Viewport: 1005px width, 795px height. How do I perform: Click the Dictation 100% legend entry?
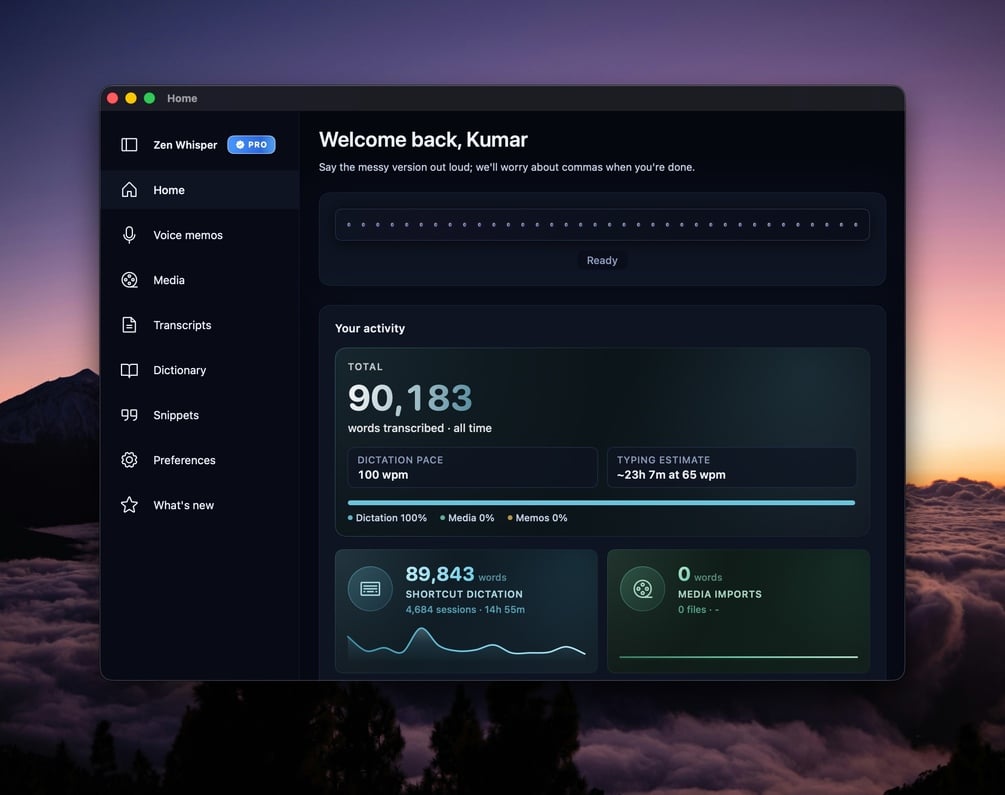[x=387, y=517]
